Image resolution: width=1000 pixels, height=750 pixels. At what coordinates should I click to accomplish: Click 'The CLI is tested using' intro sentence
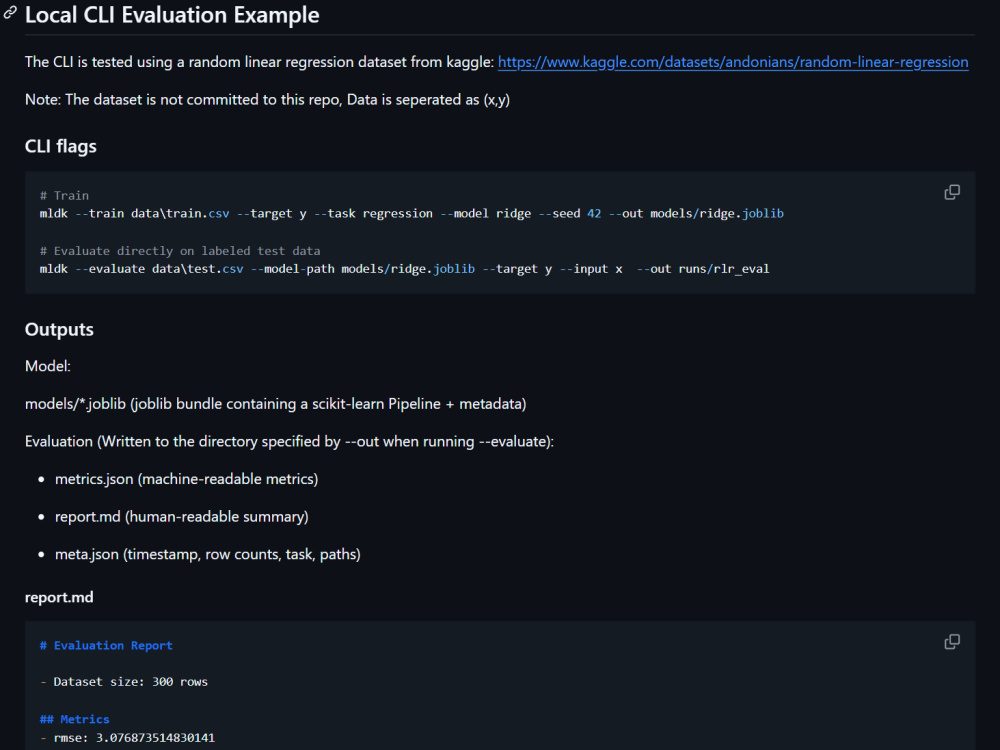click(x=260, y=62)
